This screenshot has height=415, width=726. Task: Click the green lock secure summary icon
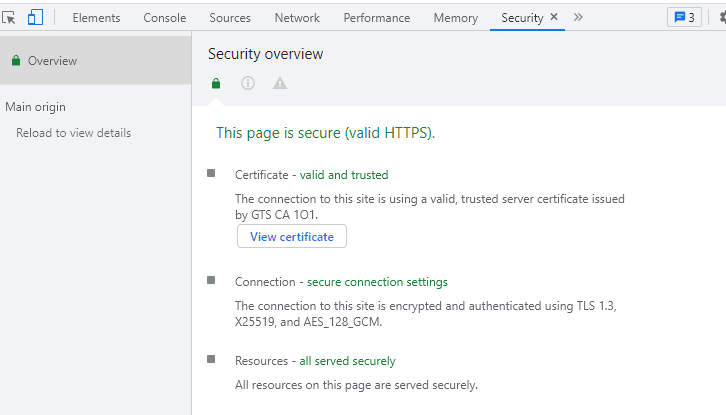point(216,83)
